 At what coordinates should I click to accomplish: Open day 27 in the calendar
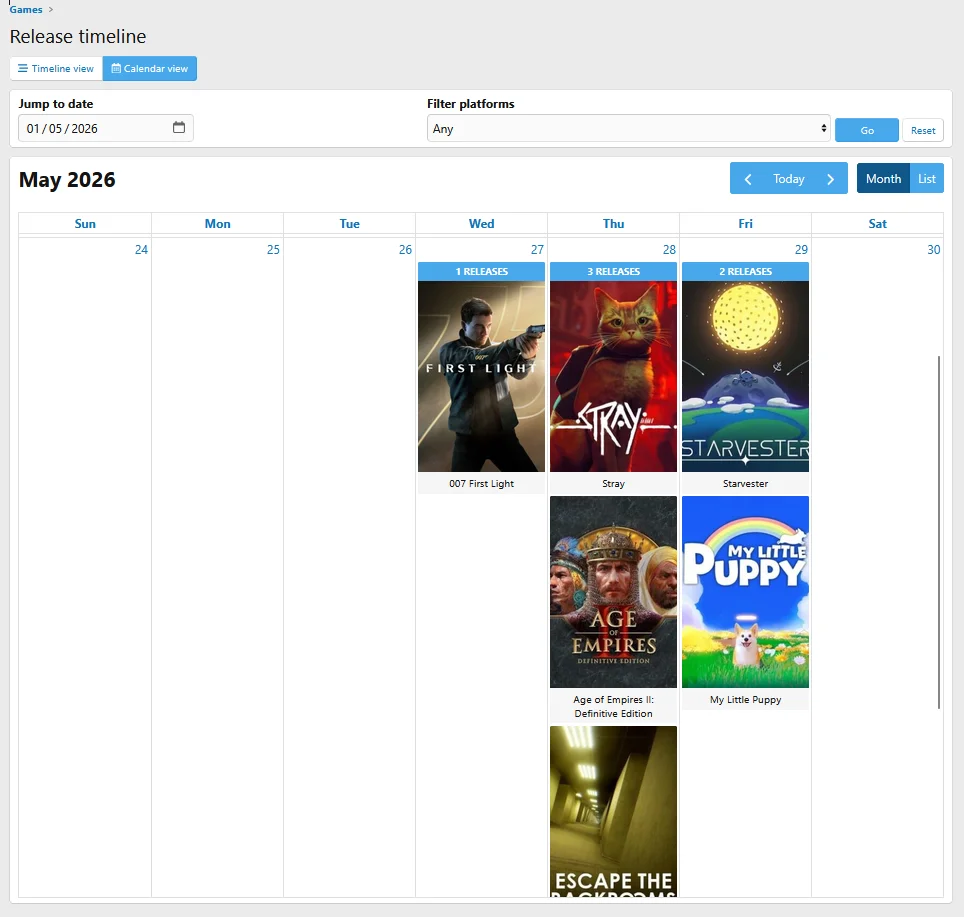(537, 250)
